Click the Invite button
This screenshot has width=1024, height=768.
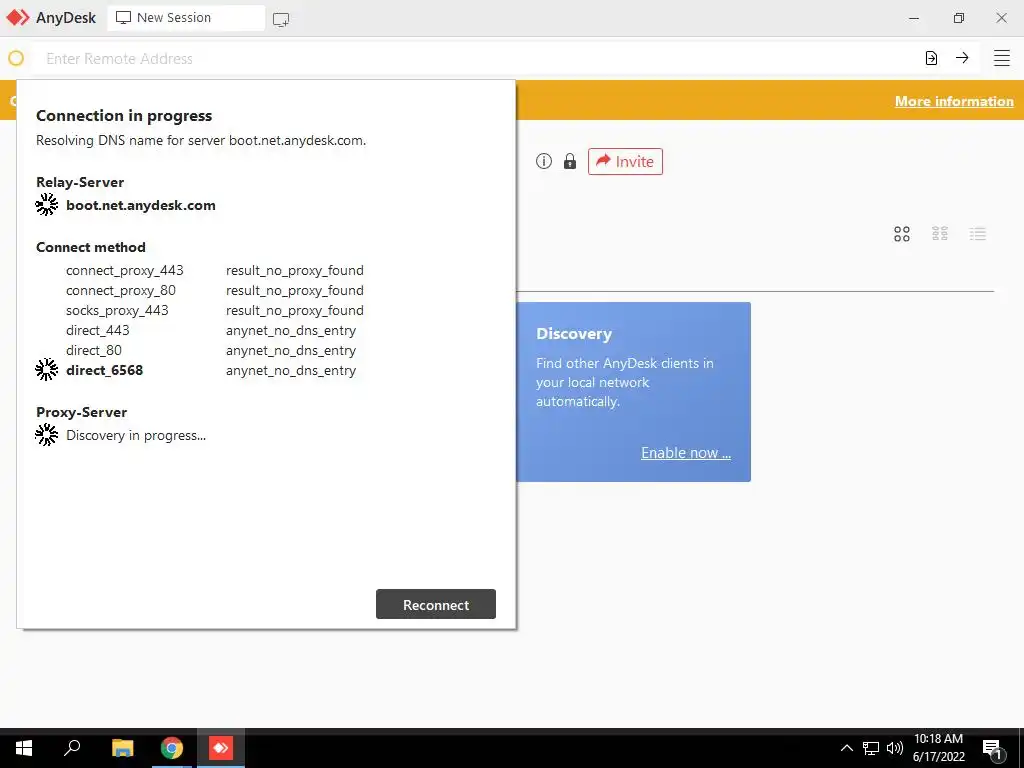pos(625,161)
